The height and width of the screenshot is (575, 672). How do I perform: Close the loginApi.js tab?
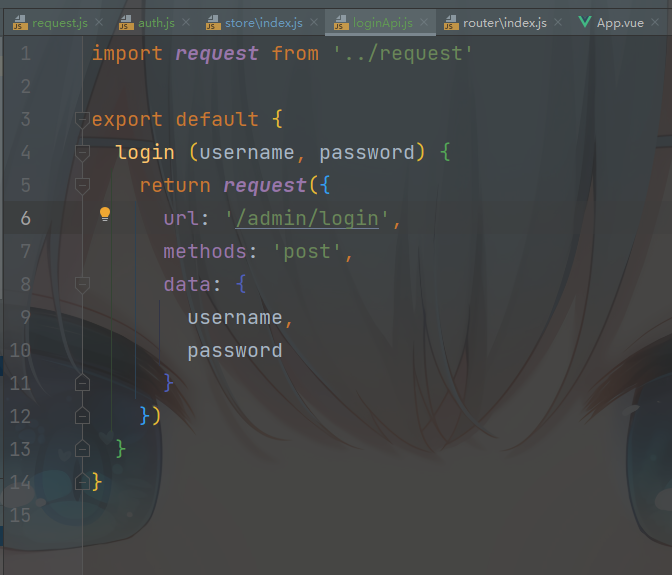tap(424, 22)
